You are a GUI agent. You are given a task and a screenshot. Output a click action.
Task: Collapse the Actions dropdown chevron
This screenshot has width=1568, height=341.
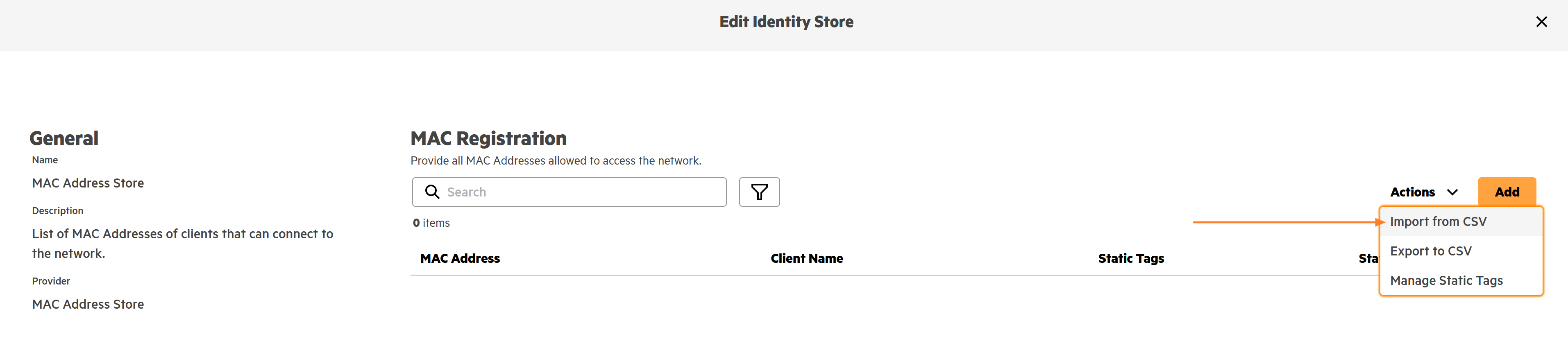pyautogui.click(x=1452, y=192)
